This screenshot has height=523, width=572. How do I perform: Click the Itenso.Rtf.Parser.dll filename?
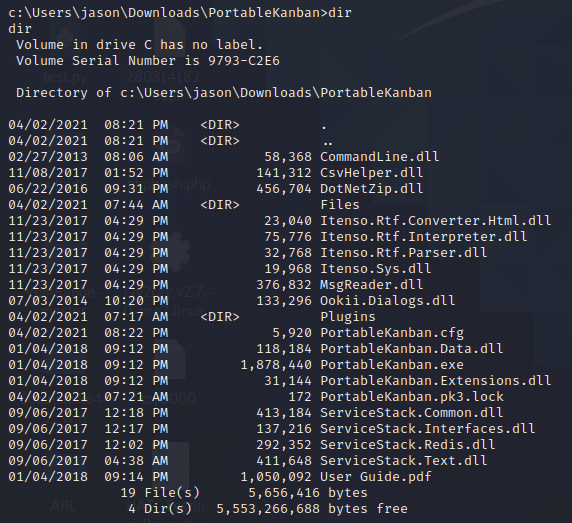pyautogui.click(x=404, y=253)
